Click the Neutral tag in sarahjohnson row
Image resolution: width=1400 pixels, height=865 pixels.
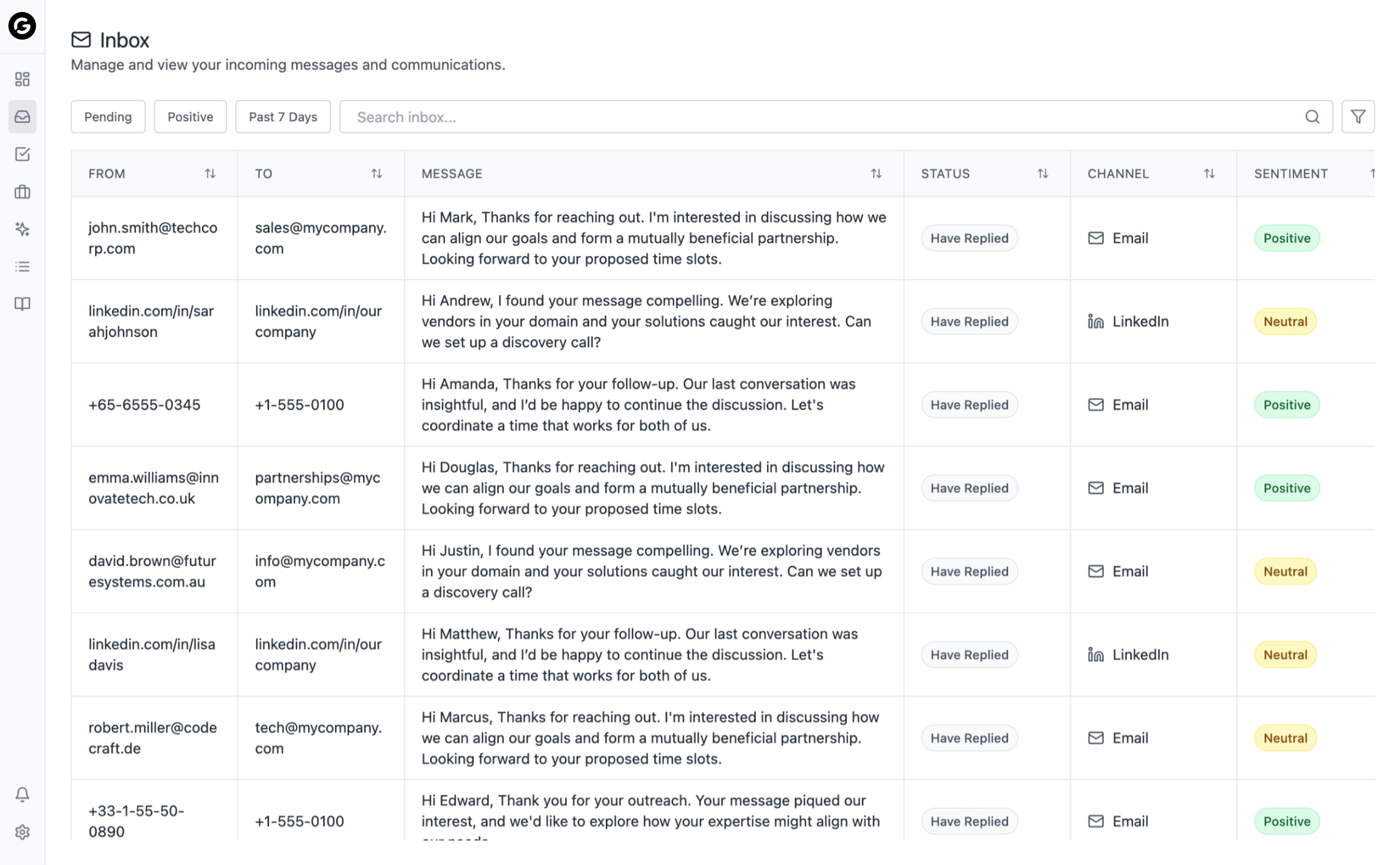(1285, 321)
